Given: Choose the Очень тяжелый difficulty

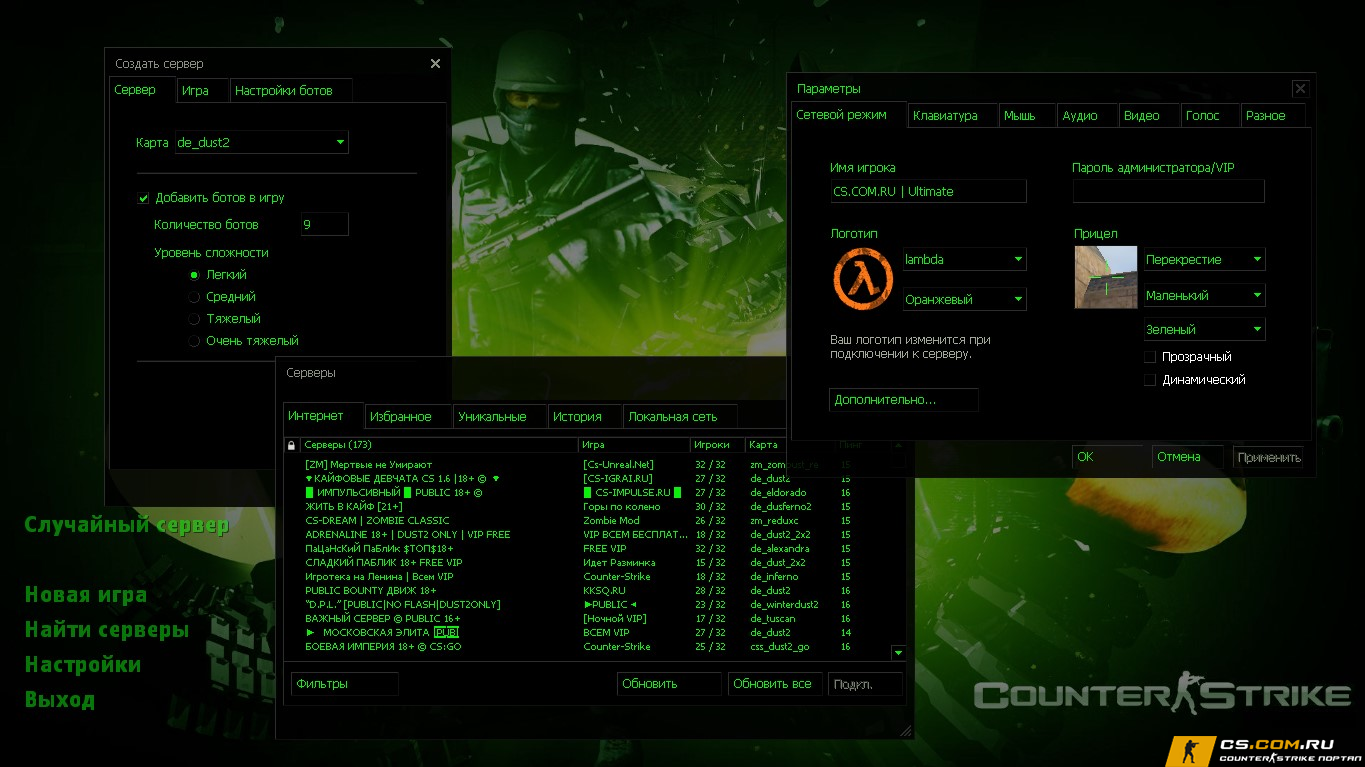Looking at the screenshot, I should coord(194,341).
